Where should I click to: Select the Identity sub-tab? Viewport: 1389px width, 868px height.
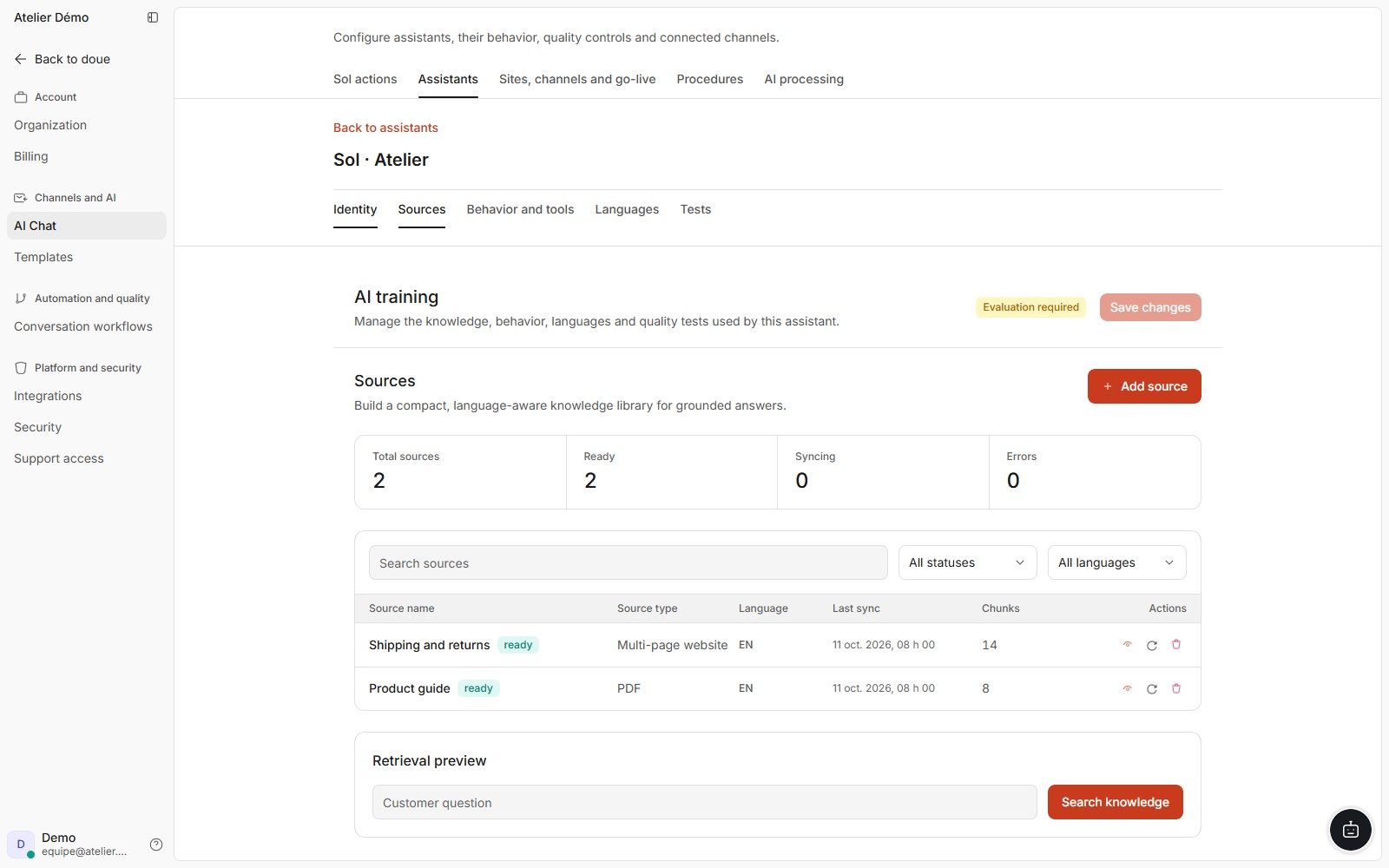tap(355, 209)
